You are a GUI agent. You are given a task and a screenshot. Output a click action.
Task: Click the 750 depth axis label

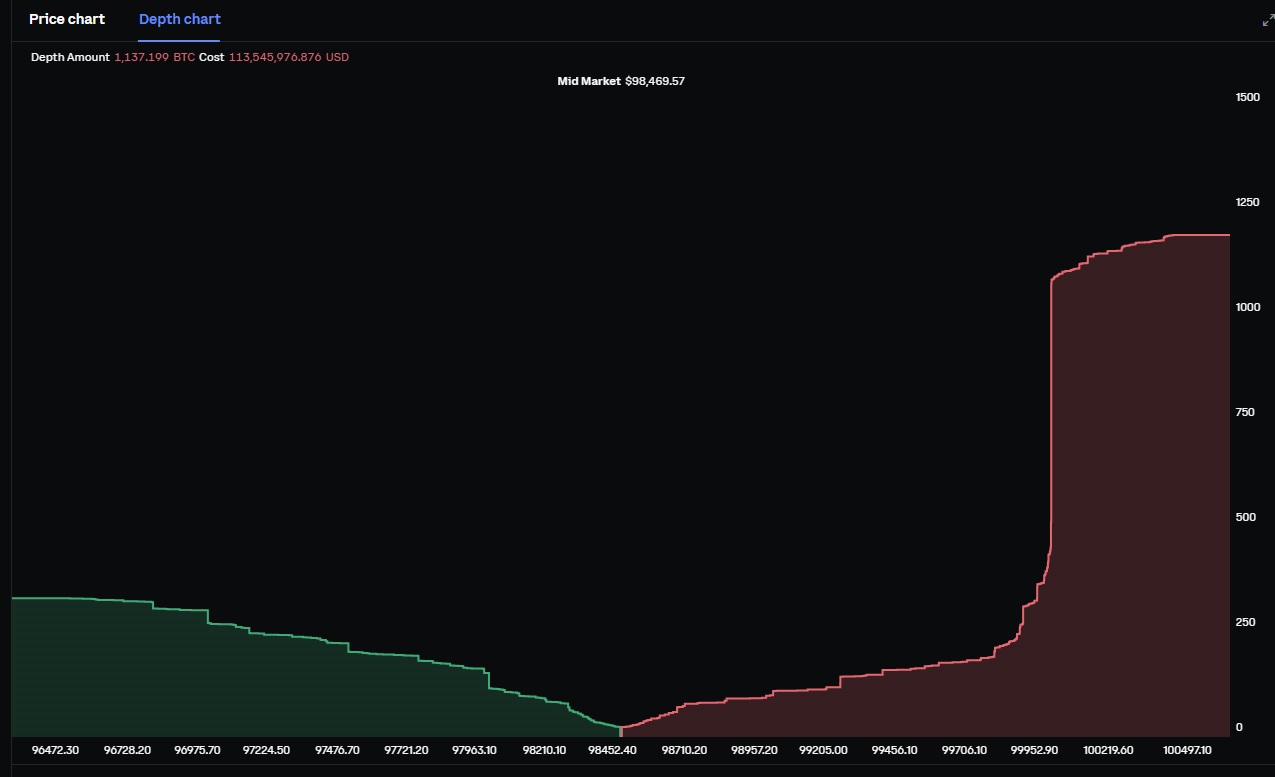coord(1245,412)
